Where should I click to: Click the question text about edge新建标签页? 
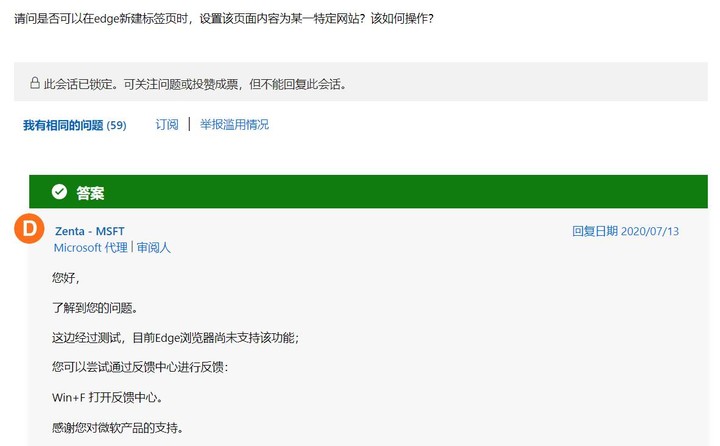click(x=224, y=18)
